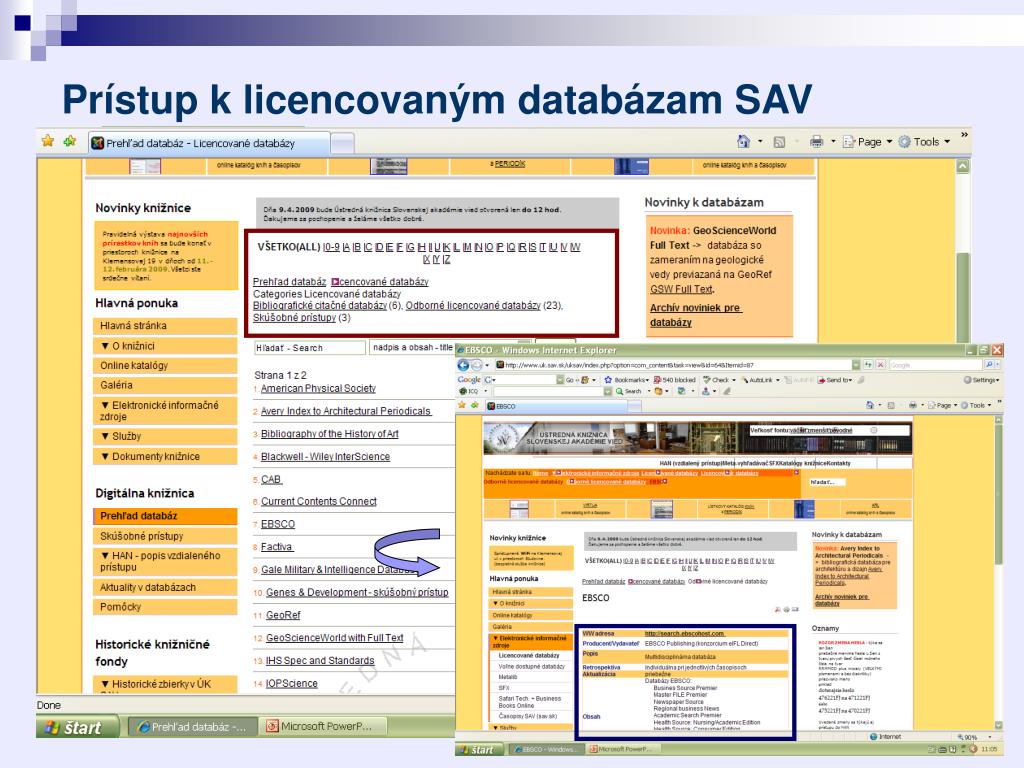The image size is (1024, 768).
Task: Expand Elektronické informačné zdroje in Prehľad databáz window
Action: click(x=165, y=411)
